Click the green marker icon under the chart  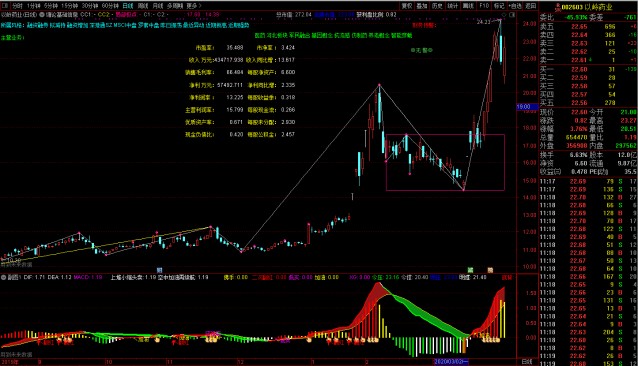(470, 270)
